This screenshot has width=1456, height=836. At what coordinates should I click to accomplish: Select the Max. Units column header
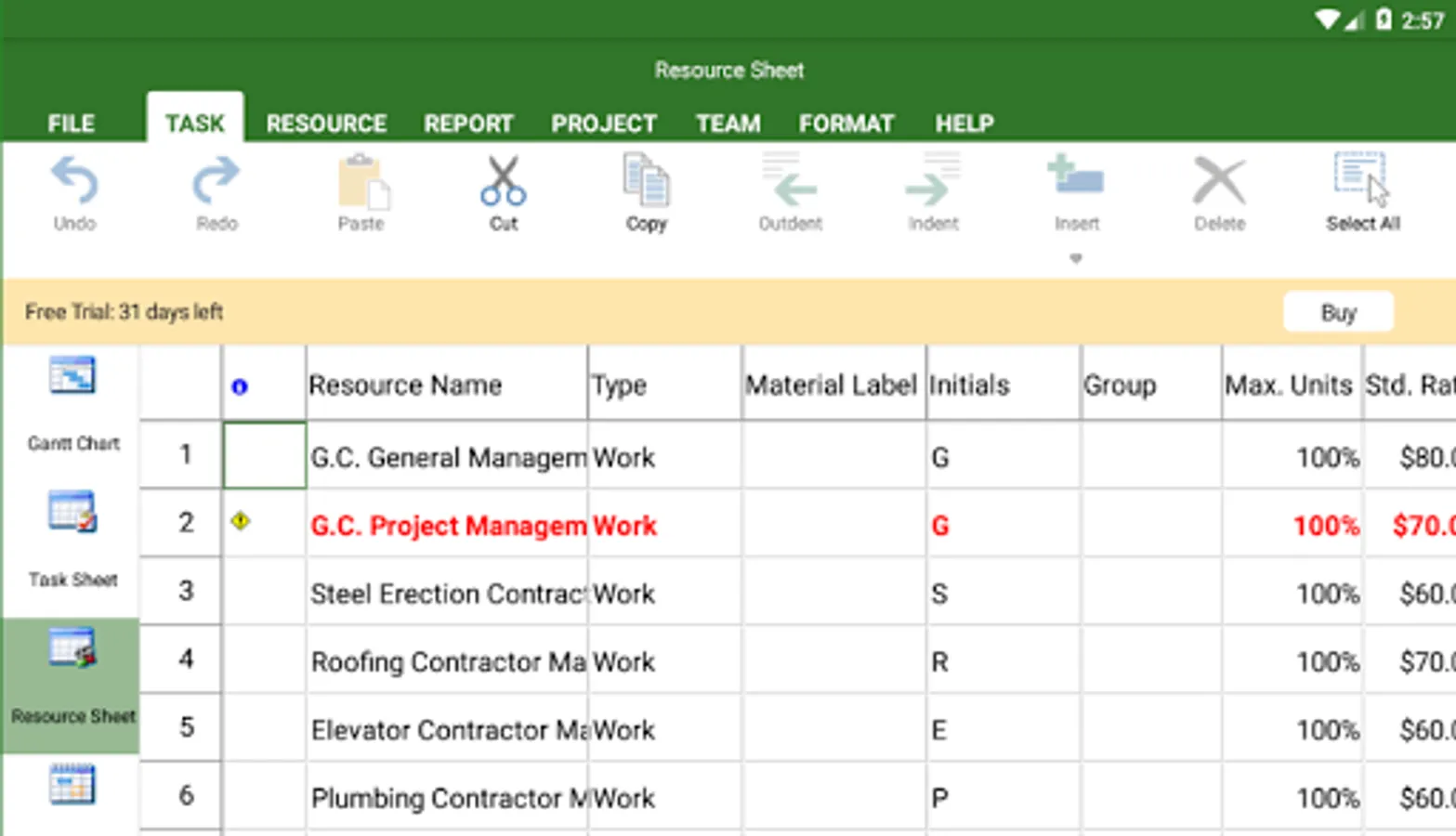(x=1292, y=384)
